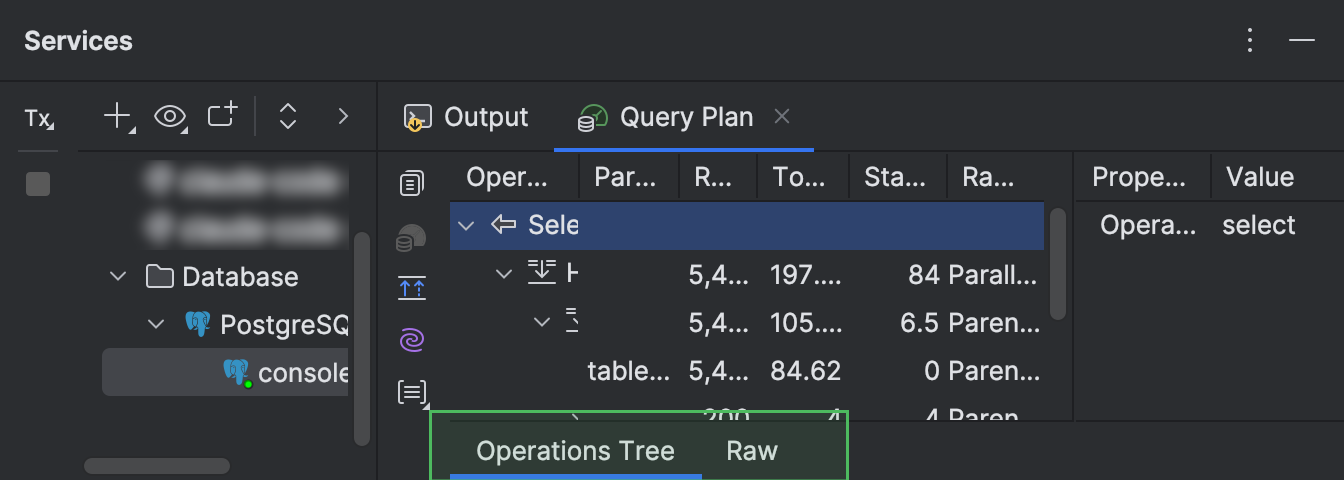Click the gray Stop square button
This screenshot has width=1344, height=480.
point(38,184)
